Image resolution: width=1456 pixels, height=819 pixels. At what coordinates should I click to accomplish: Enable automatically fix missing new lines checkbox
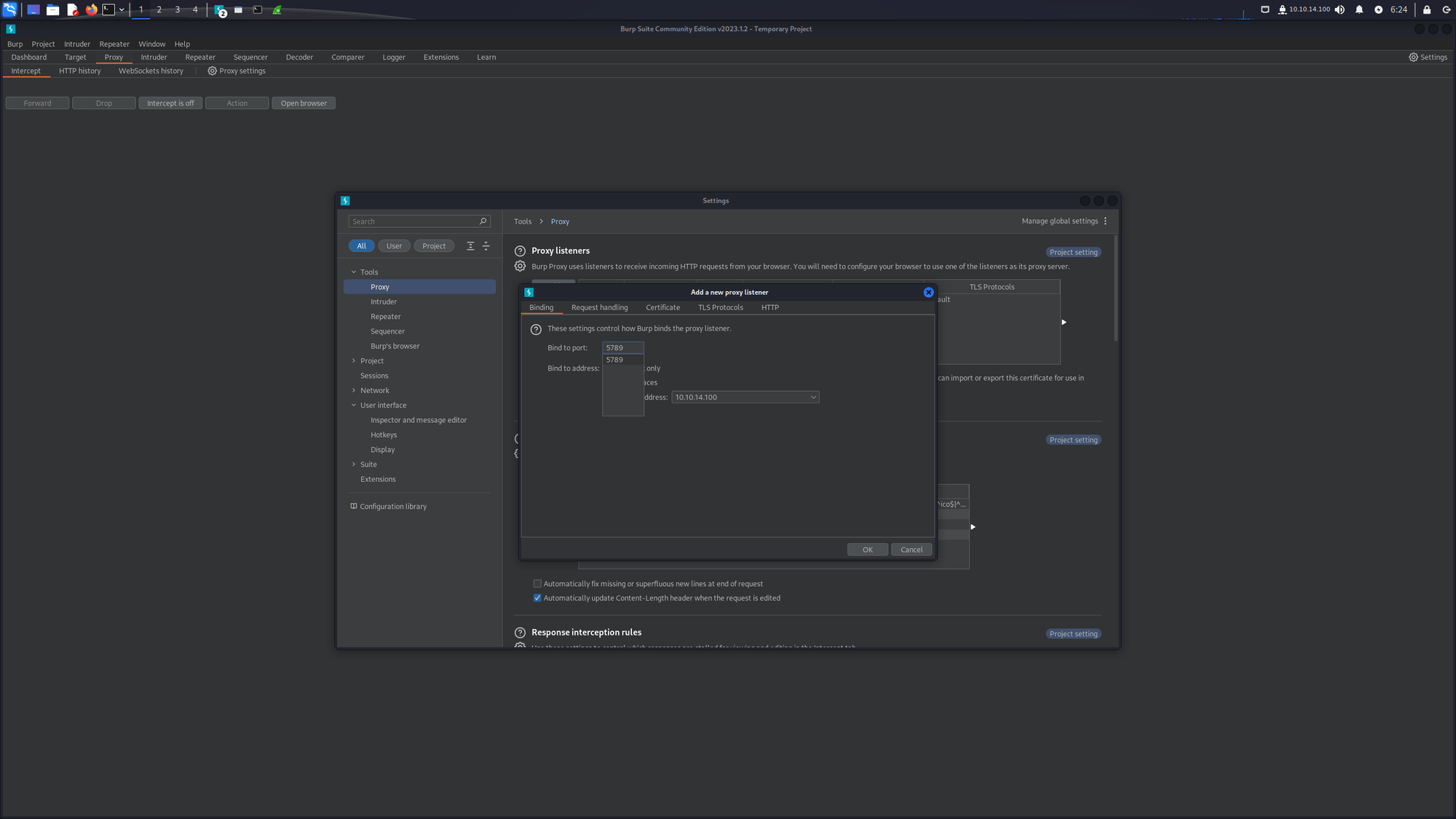537,584
